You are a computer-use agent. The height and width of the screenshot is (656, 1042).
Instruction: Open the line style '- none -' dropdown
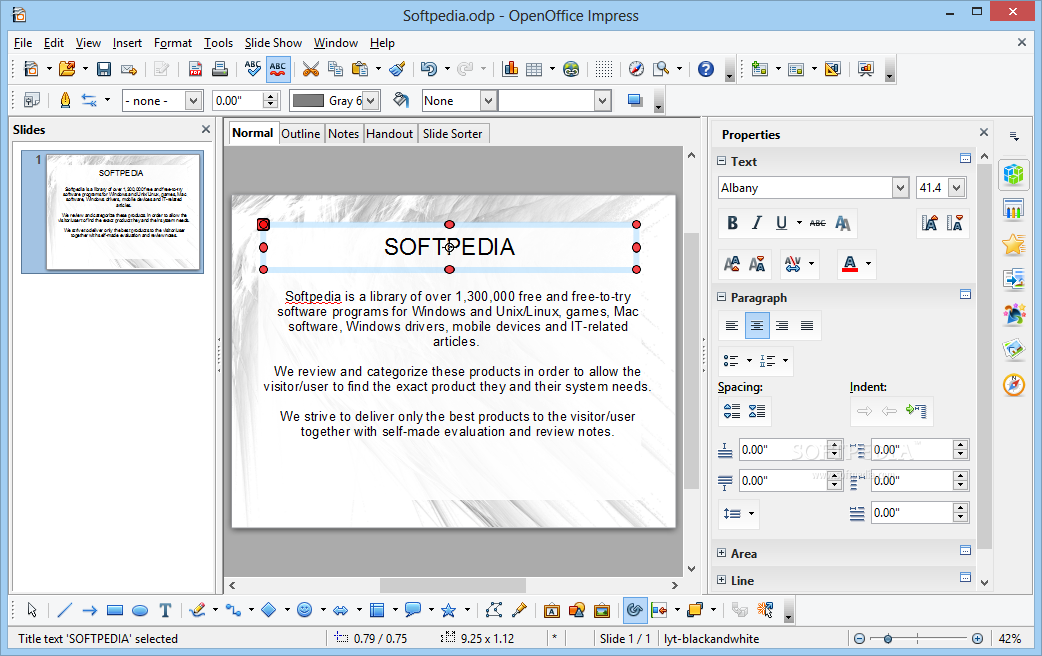(193, 101)
